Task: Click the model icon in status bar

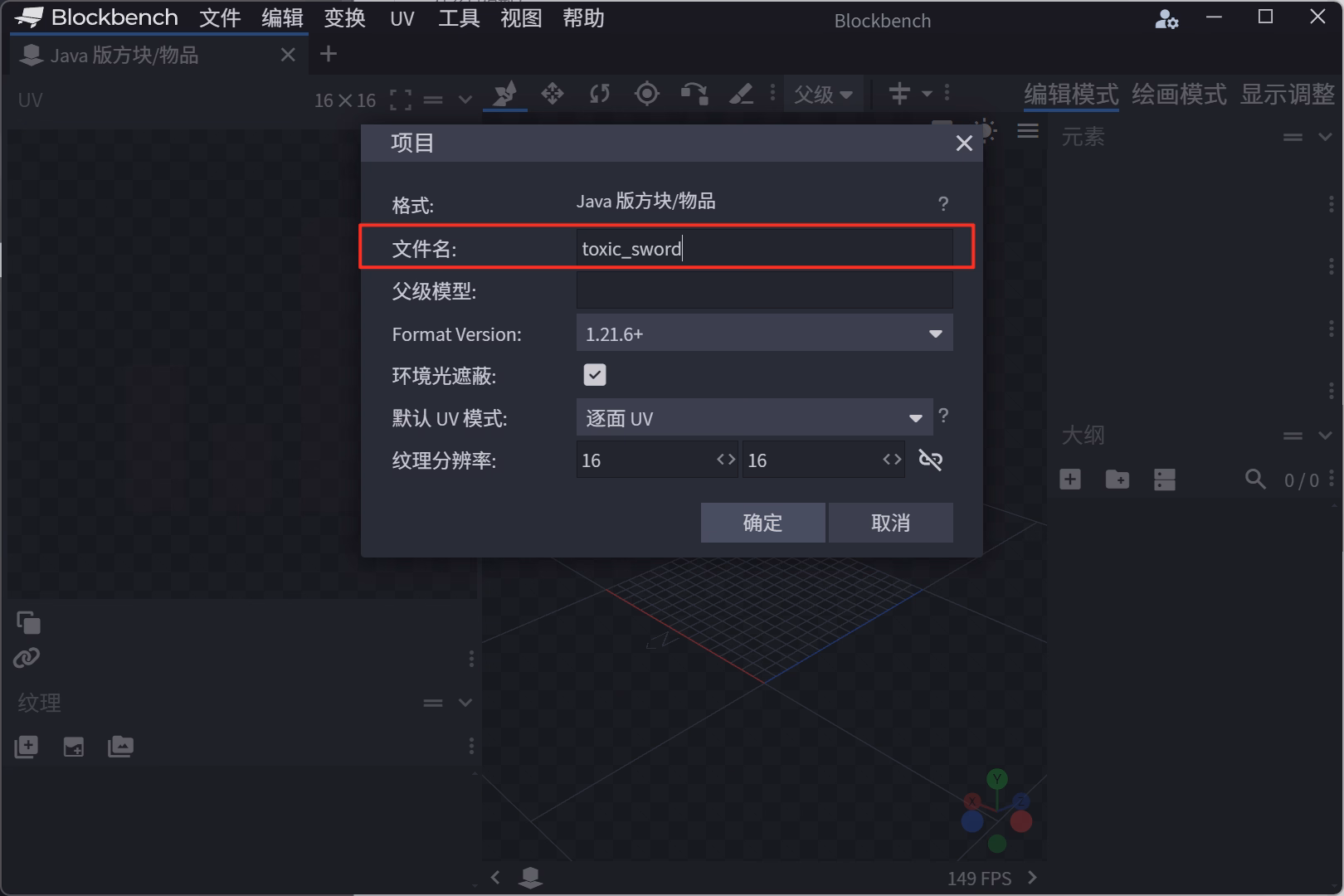Action: (530, 877)
